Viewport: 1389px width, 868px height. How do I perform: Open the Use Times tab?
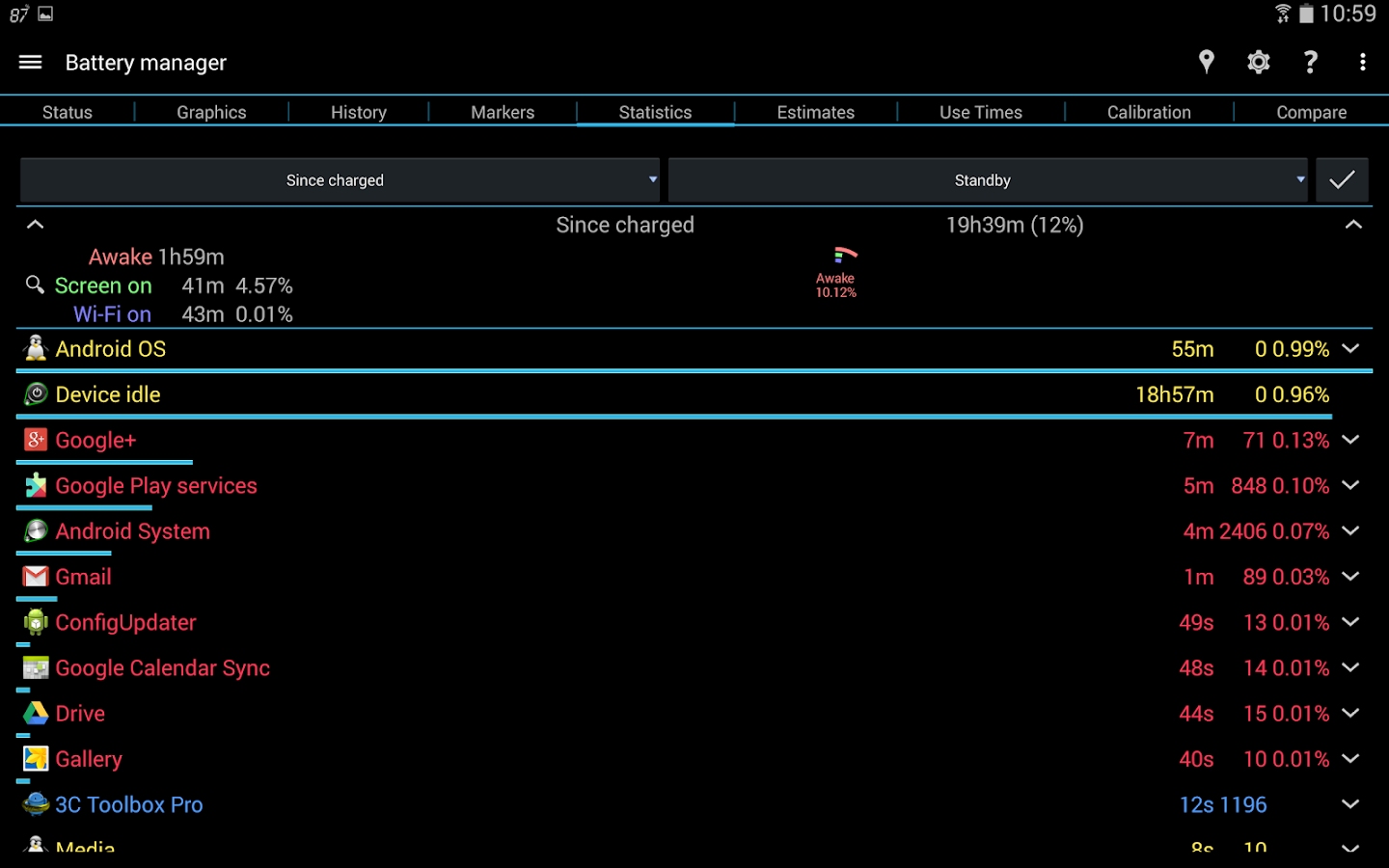pyautogui.click(x=981, y=112)
